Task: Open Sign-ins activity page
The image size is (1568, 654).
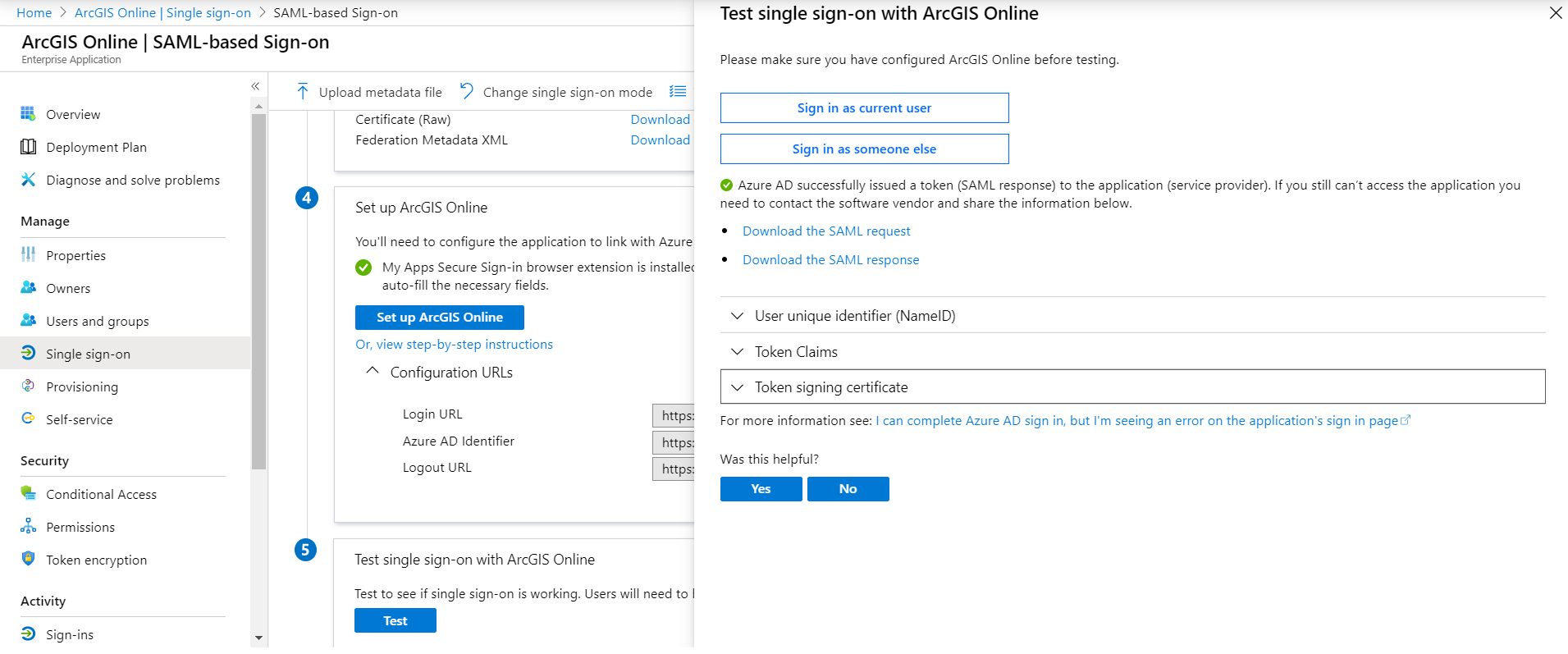Action: [x=70, y=634]
